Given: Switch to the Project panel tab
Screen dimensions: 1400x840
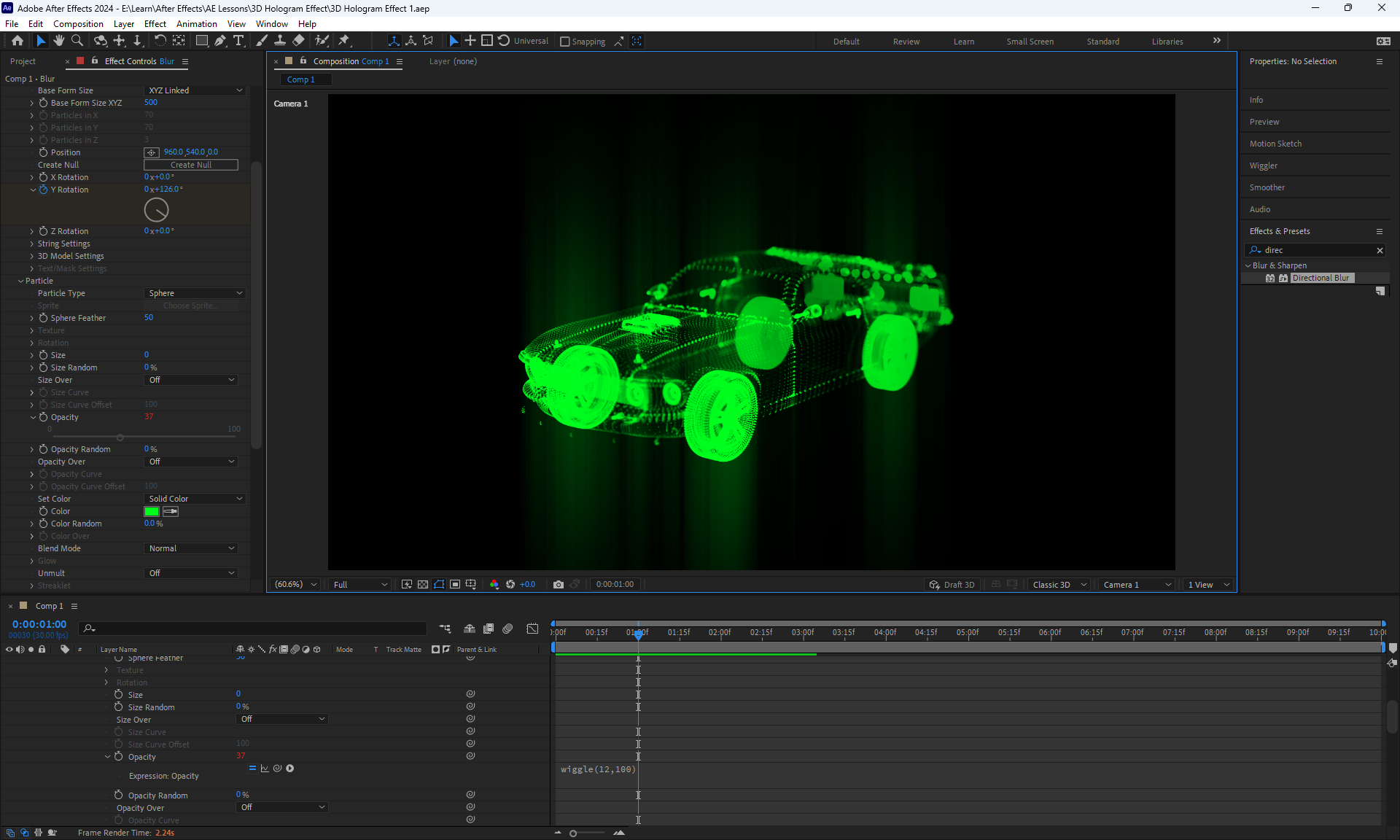Looking at the screenshot, I should click(x=23, y=61).
